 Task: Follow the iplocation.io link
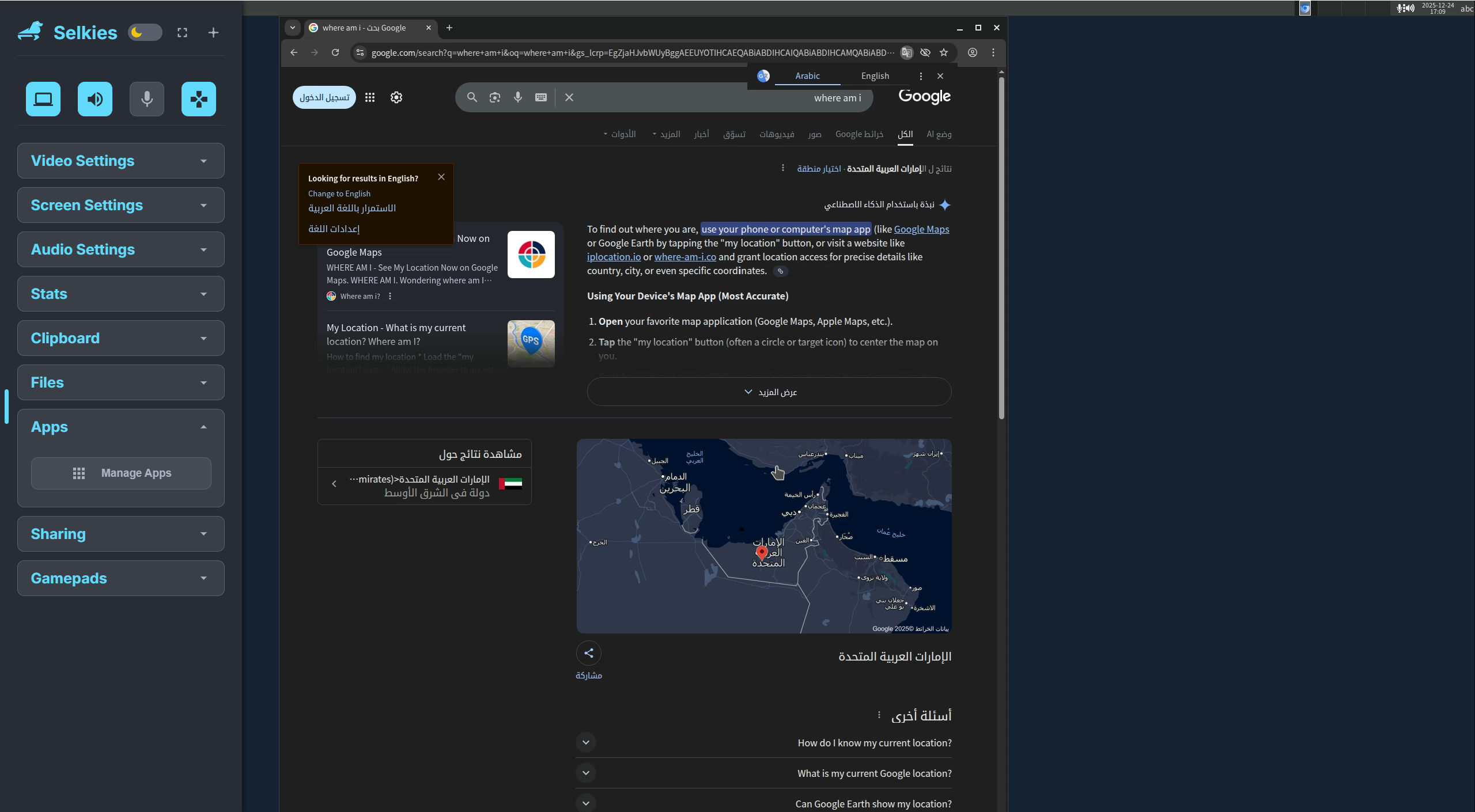tap(614, 257)
